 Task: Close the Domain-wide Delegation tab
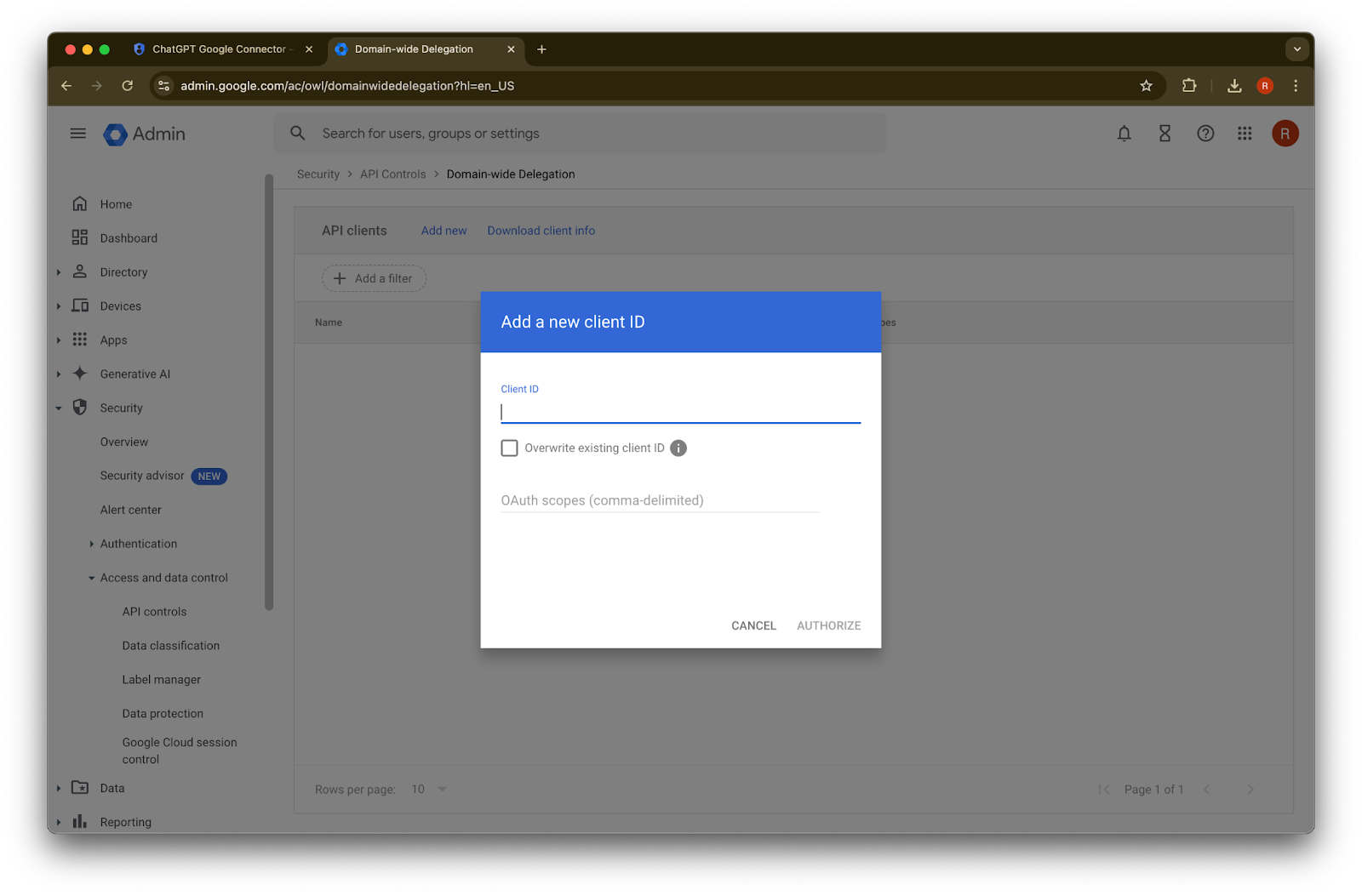(511, 49)
